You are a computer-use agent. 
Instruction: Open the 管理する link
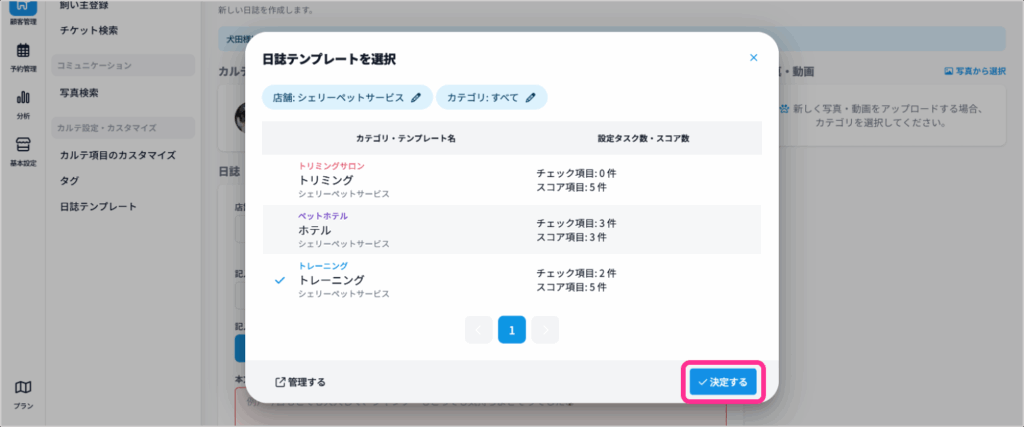pyautogui.click(x=300, y=382)
